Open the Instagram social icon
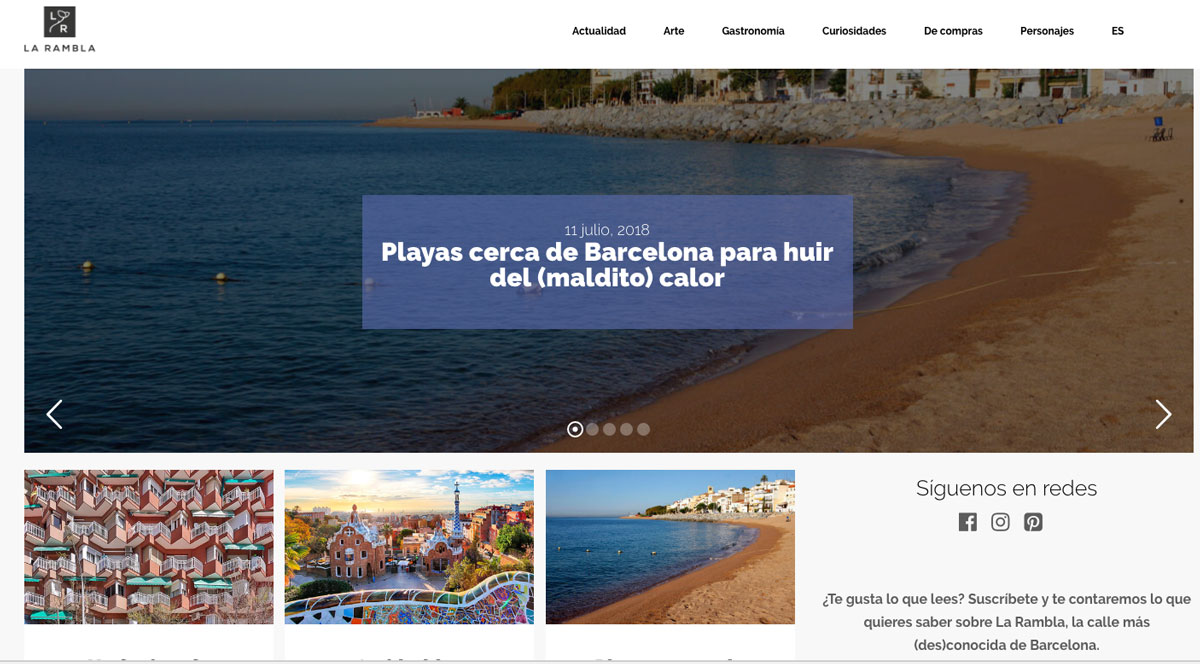This screenshot has width=1200, height=664. pos(1000,522)
